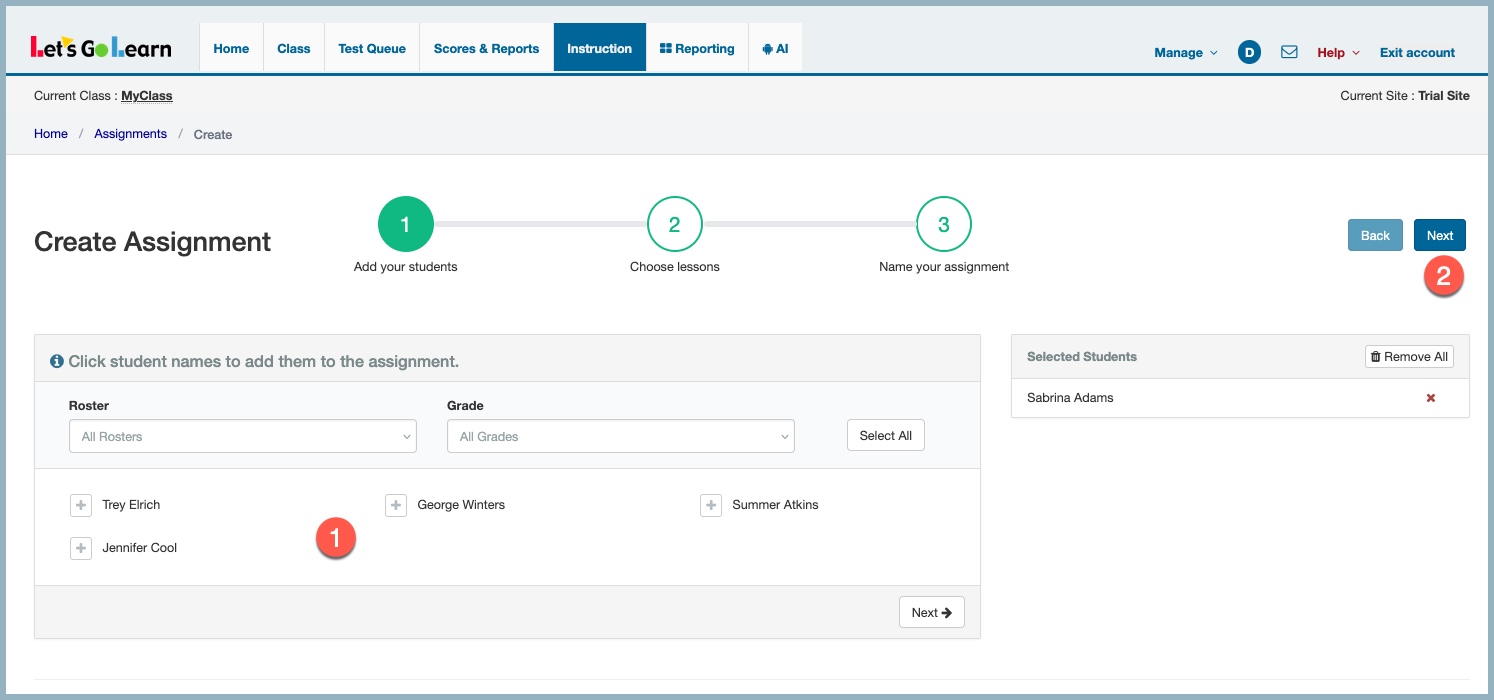This screenshot has height=700, width=1494.
Task: Open the Grade dropdown
Action: [620, 437]
